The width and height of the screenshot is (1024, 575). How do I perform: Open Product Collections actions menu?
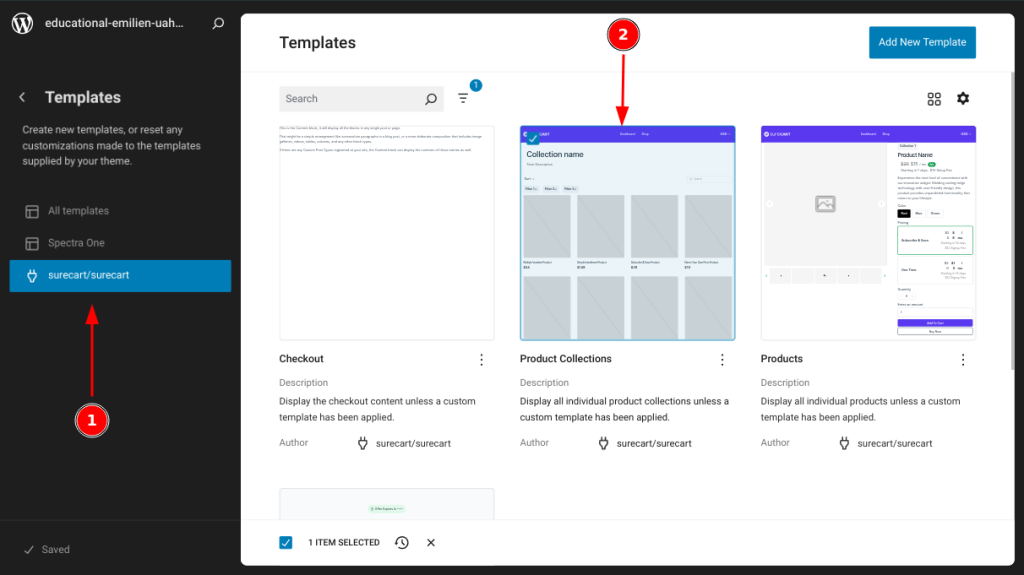[722, 359]
